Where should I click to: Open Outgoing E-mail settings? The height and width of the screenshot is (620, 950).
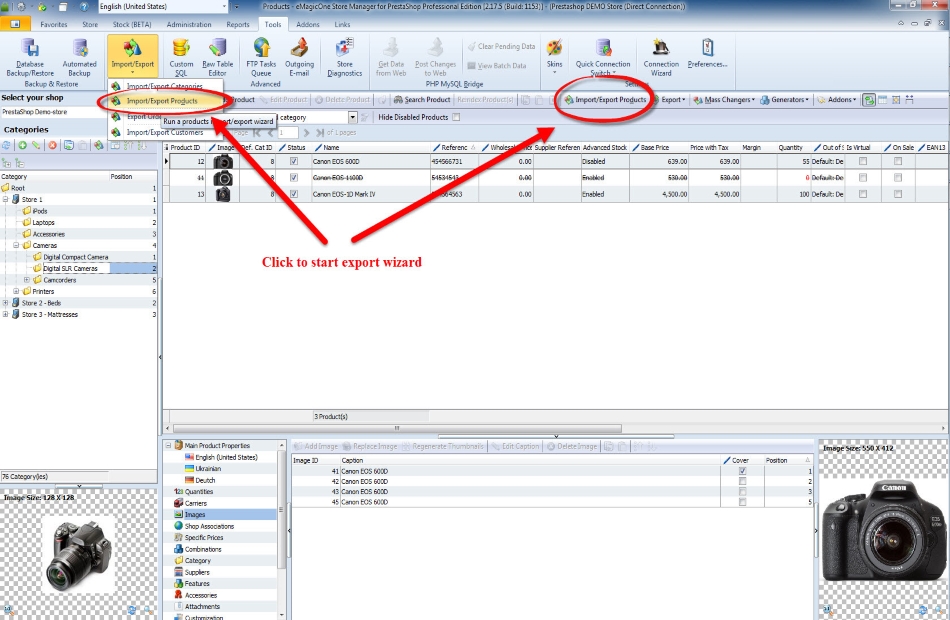(x=299, y=58)
